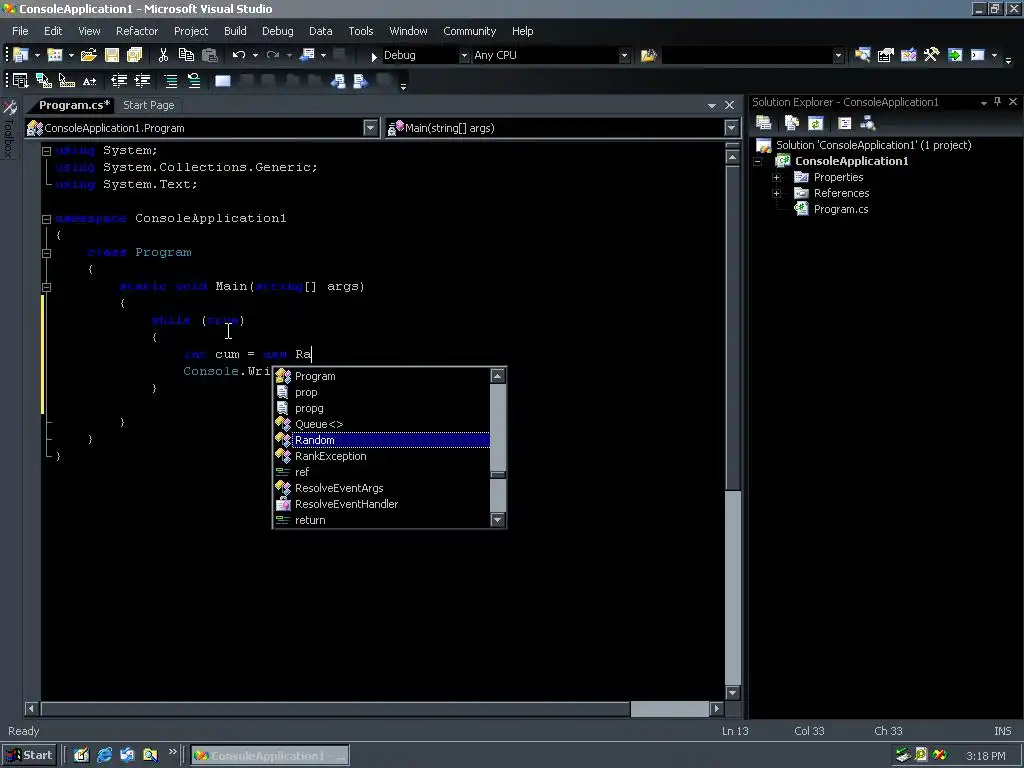Collapse the Main method outlining box

46,287
